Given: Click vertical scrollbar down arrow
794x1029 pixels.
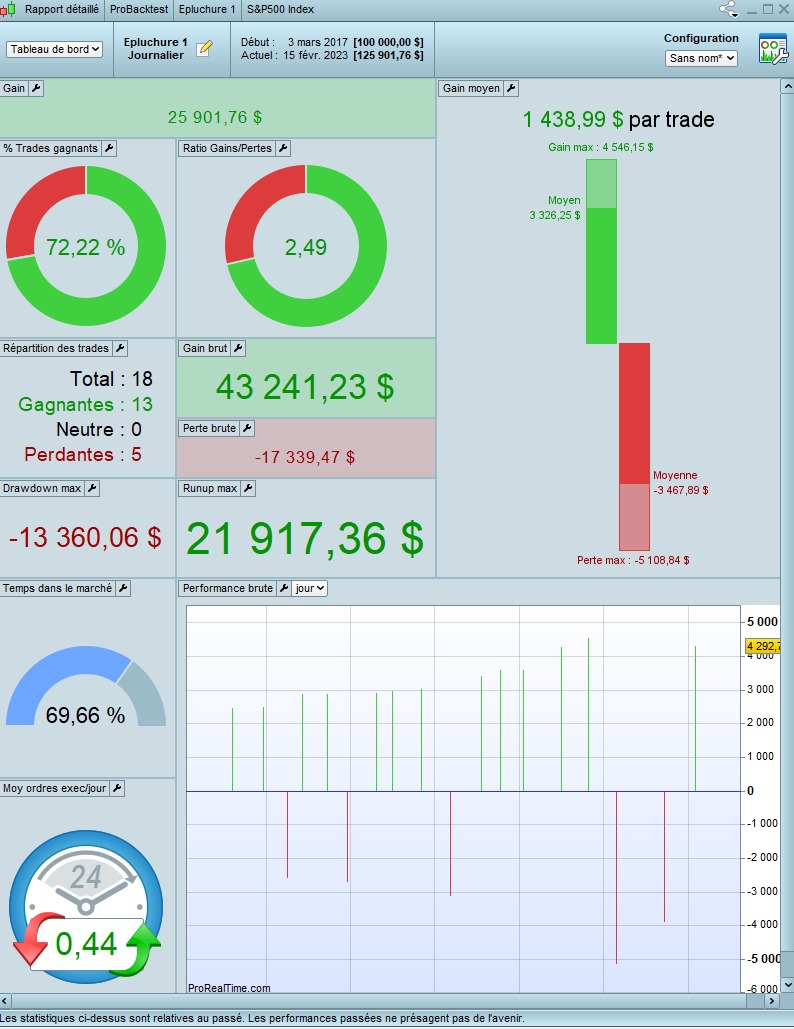Looking at the screenshot, I should (787, 985).
